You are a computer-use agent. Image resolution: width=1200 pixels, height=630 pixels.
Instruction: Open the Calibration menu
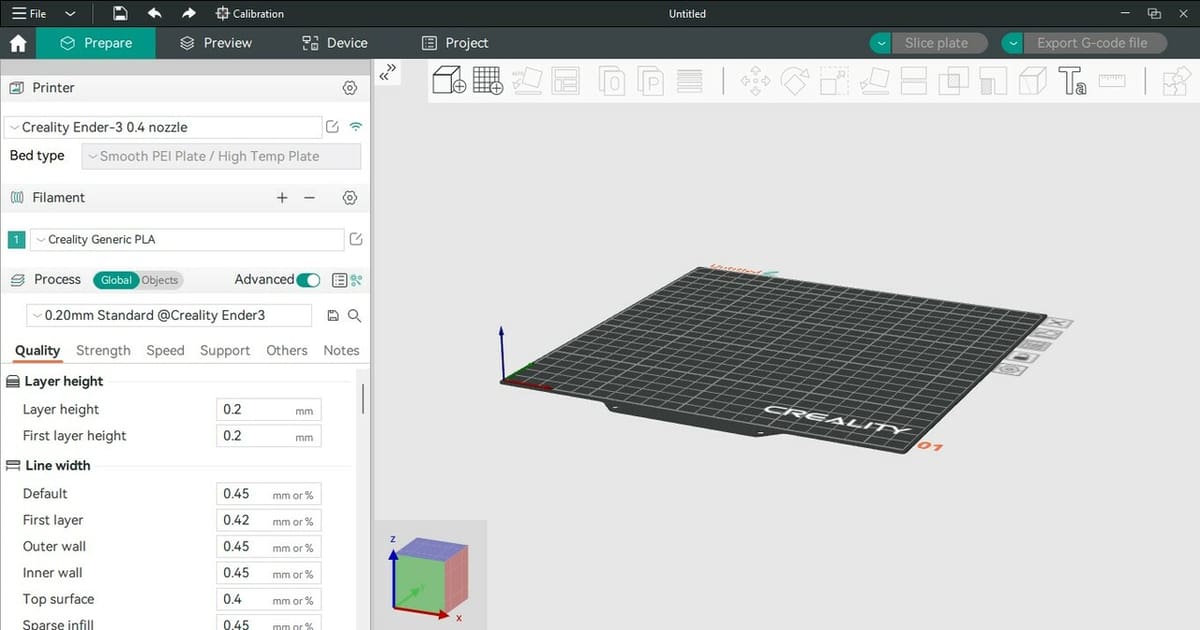[250, 14]
